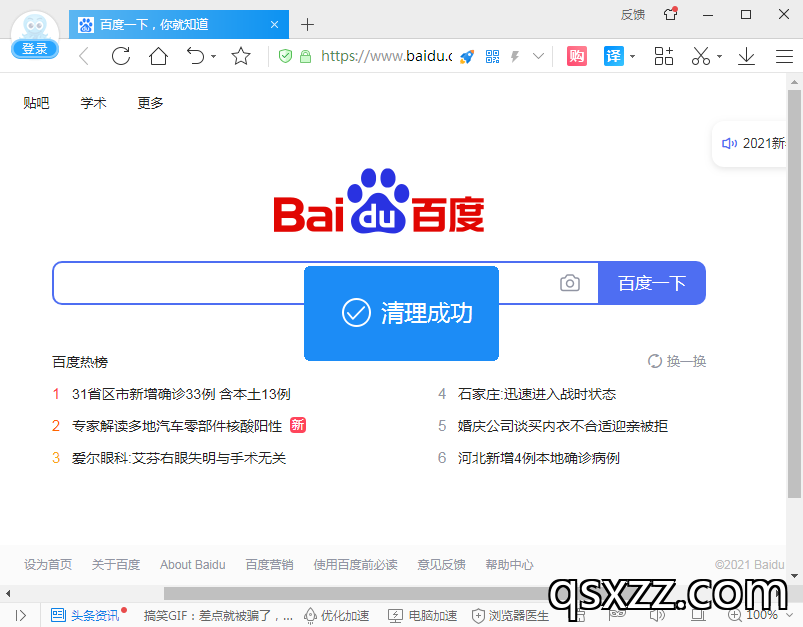Open the 更多 menu
The image size is (803, 627).
tap(150, 103)
